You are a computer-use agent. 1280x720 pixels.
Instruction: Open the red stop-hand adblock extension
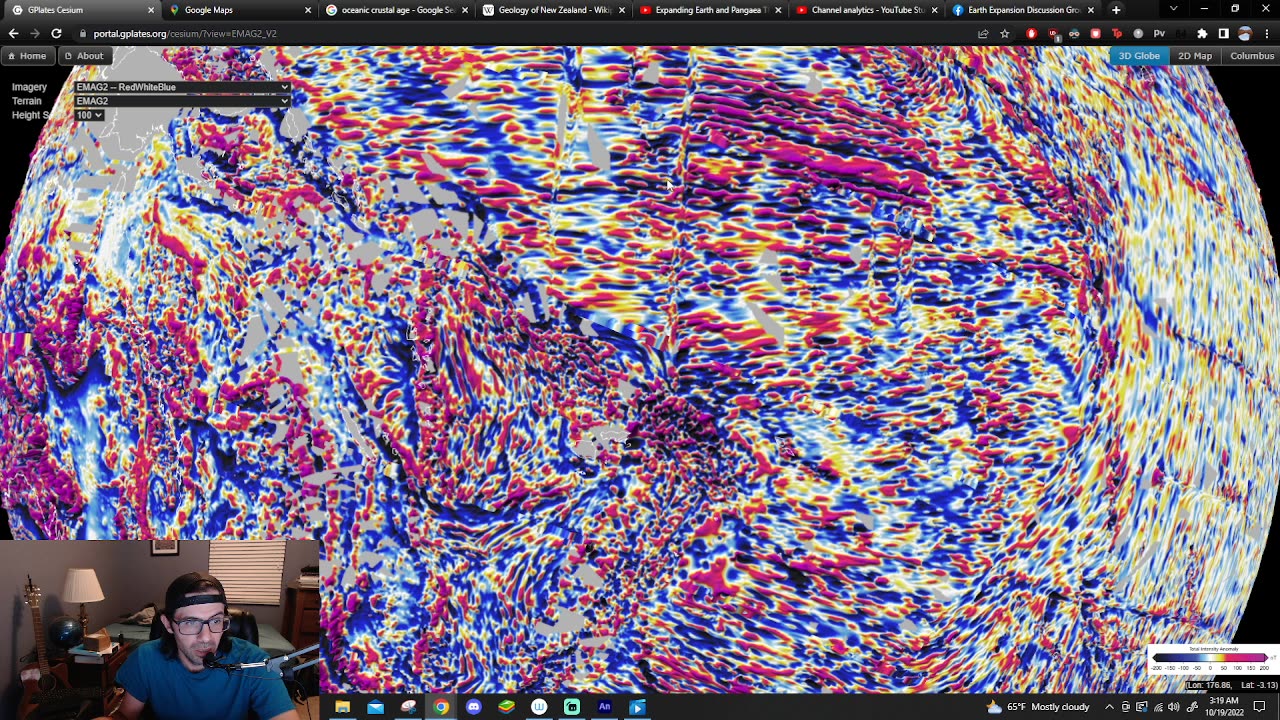tap(1032, 34)
